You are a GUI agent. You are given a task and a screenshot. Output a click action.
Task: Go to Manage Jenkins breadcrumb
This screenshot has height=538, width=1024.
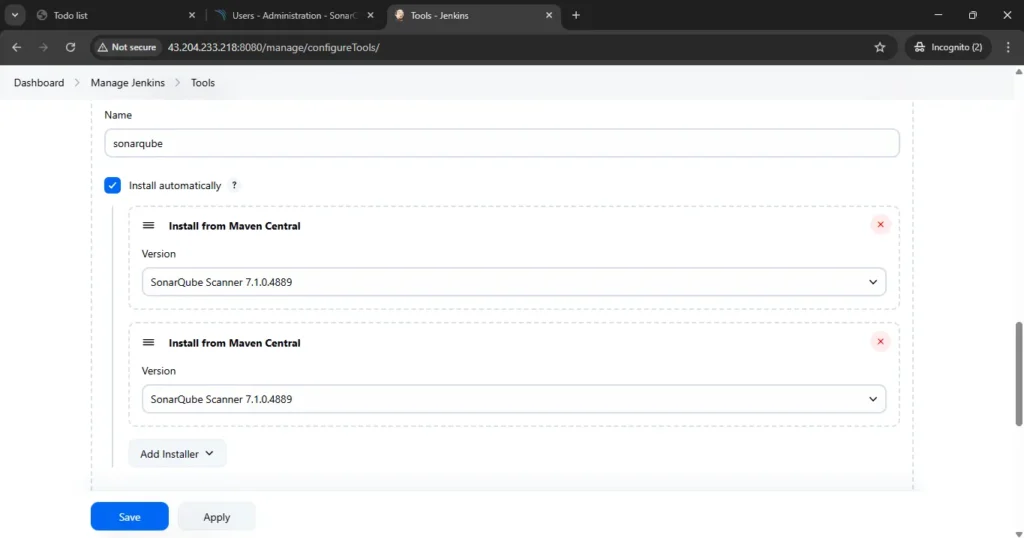pos(128,83)
